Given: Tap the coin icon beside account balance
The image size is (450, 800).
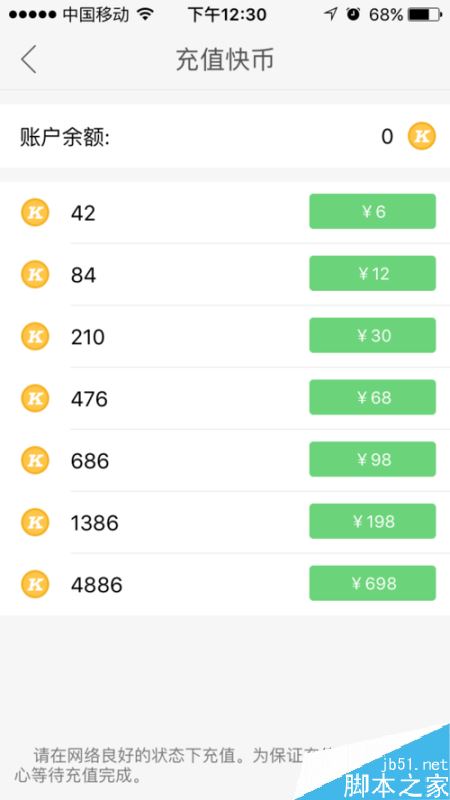Looking at the screenshot, I should click(421, 136).
